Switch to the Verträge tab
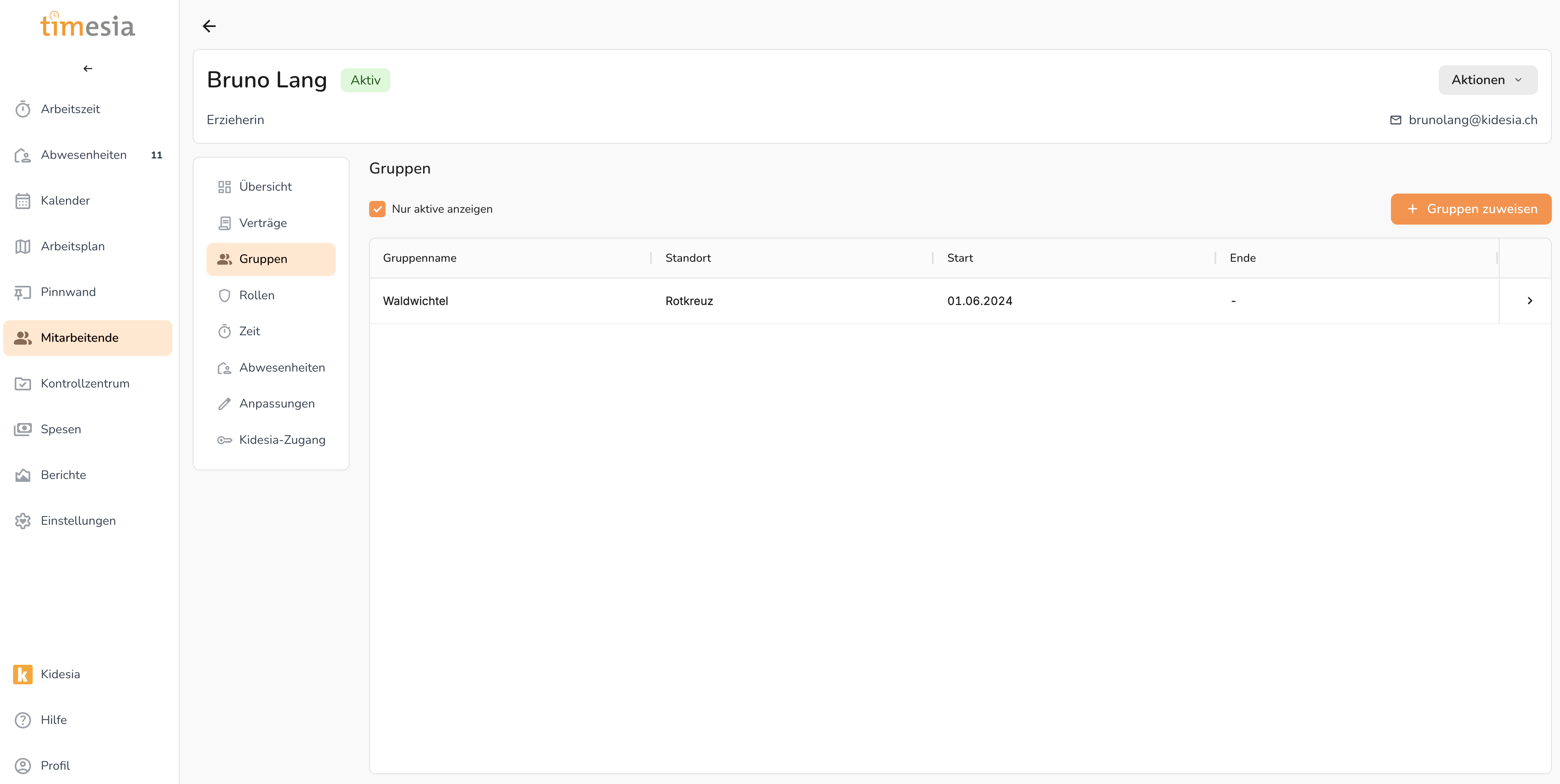Viewport: 1560px width, 784px height. pos(263,223)
